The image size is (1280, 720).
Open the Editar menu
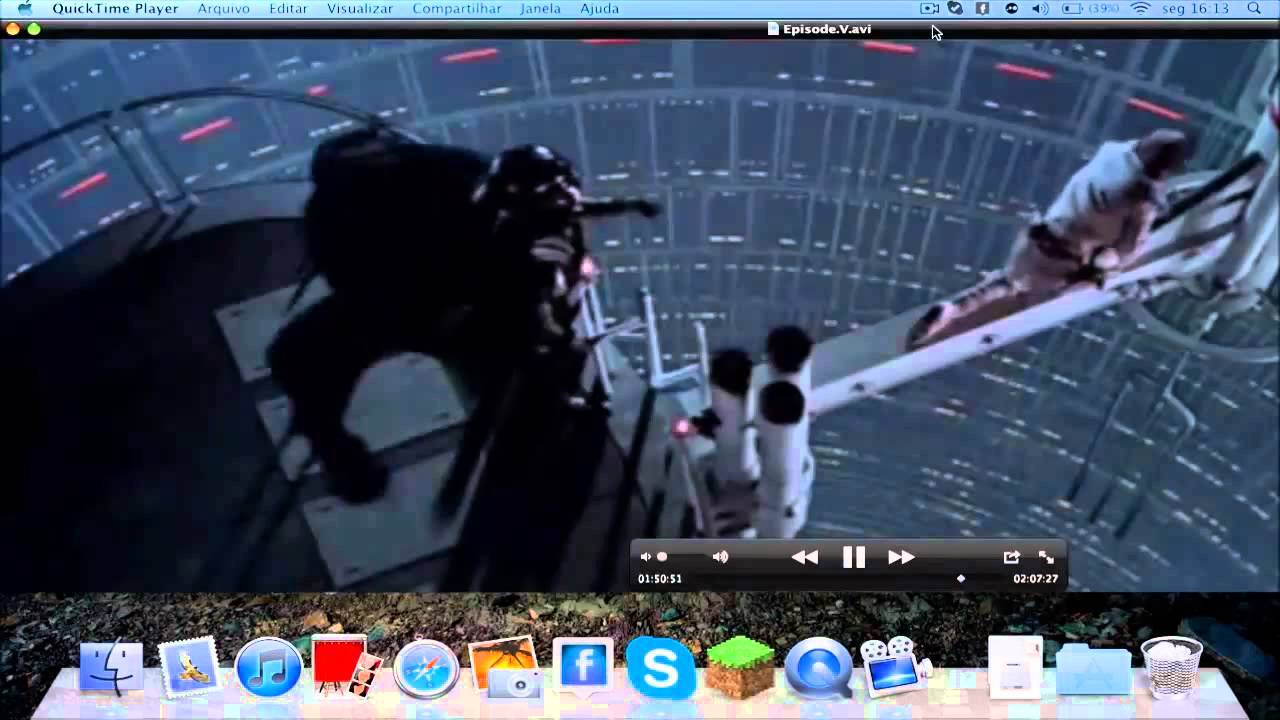pos(288,8)
